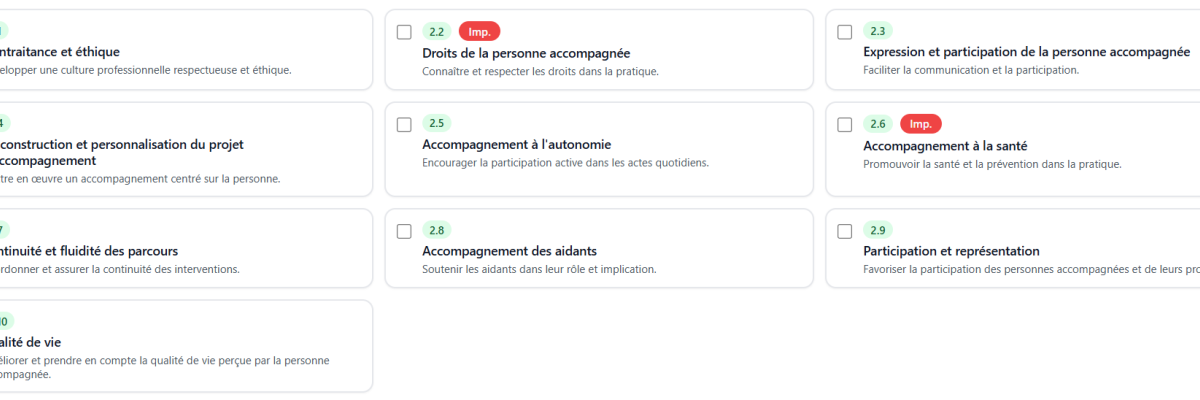Click the "Accompagnement à la santé" heading

pos(945,146)
